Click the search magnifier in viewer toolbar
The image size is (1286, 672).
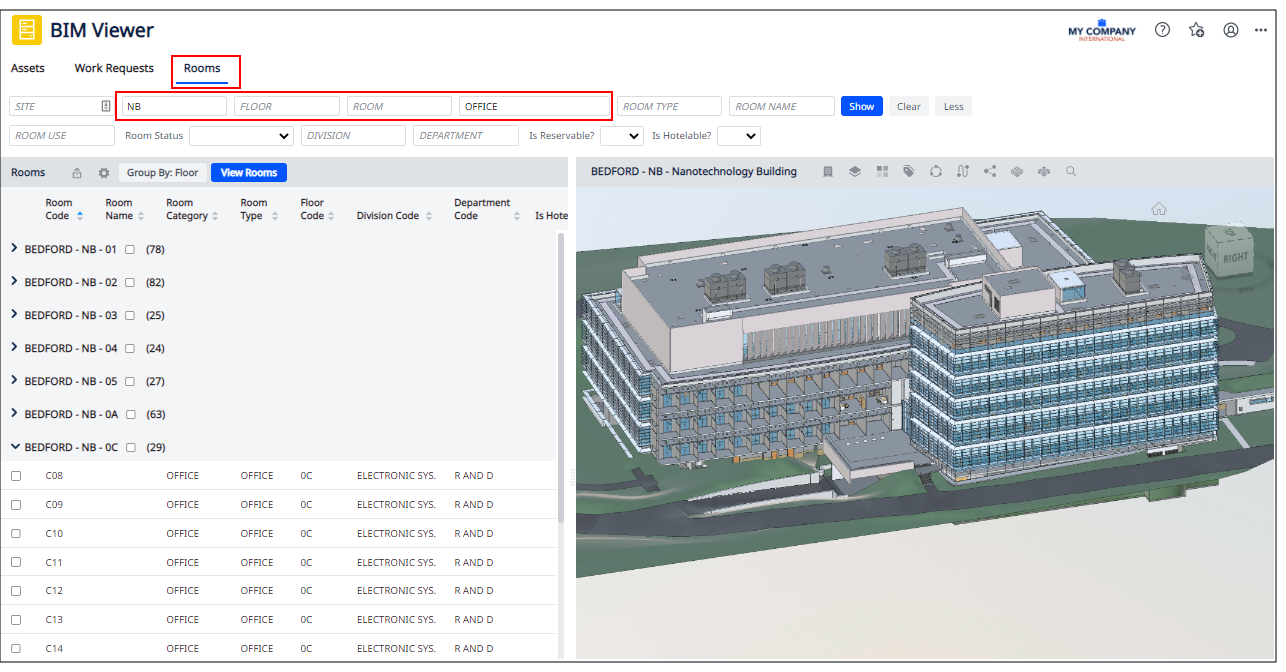pos(1071,172)
